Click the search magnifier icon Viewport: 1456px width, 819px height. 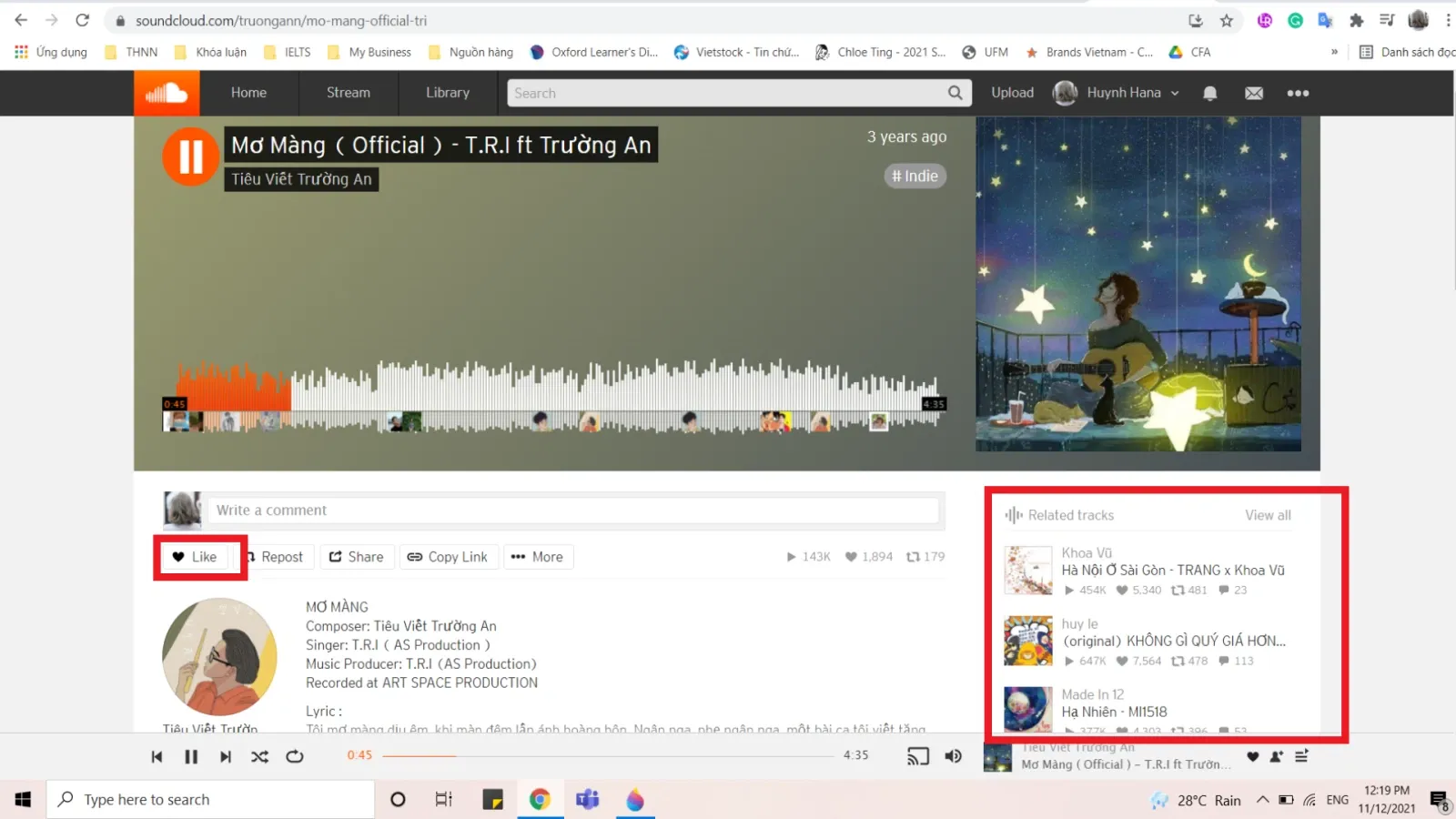pyautogui.click(x=955, y=93)
